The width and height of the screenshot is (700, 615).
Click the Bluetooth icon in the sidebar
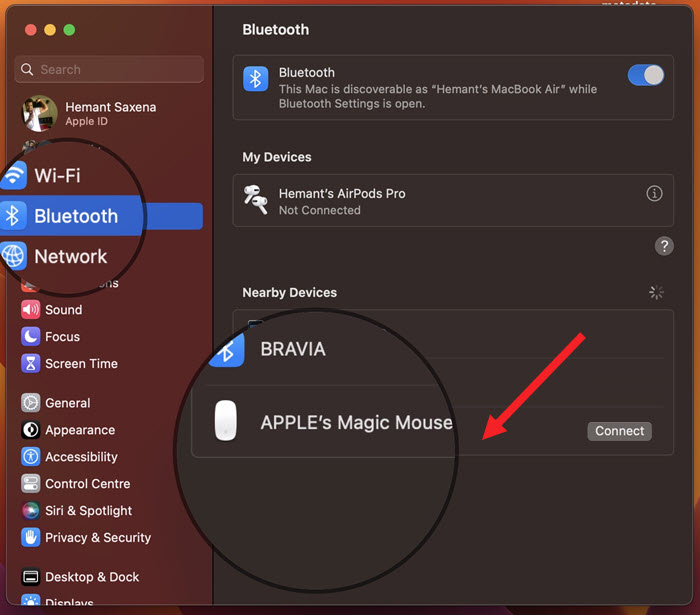click(x=13, y=216)
